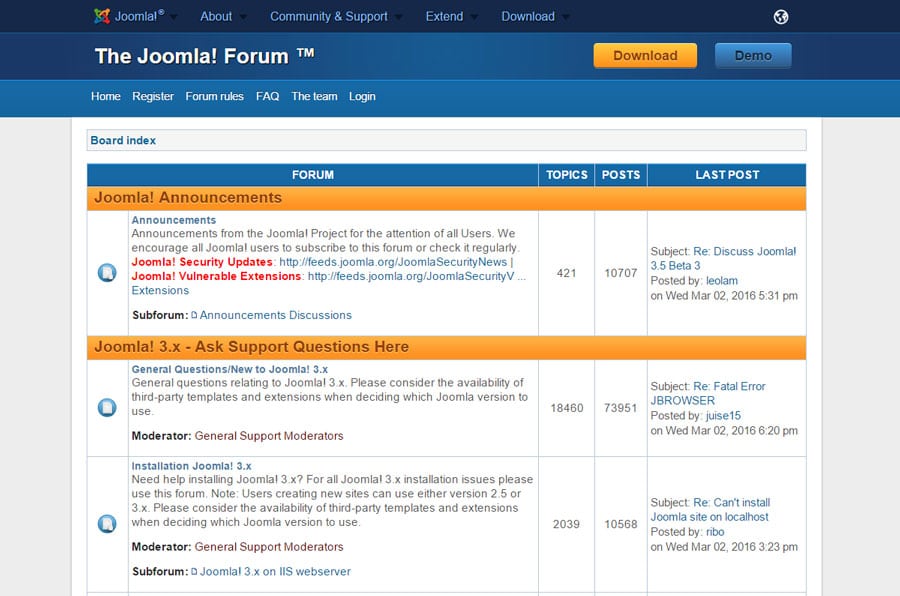This screenshot has width=900, height=596.
Task: Open the Announcements forum link
Action: pyautogui.click(x=174, y=220)
